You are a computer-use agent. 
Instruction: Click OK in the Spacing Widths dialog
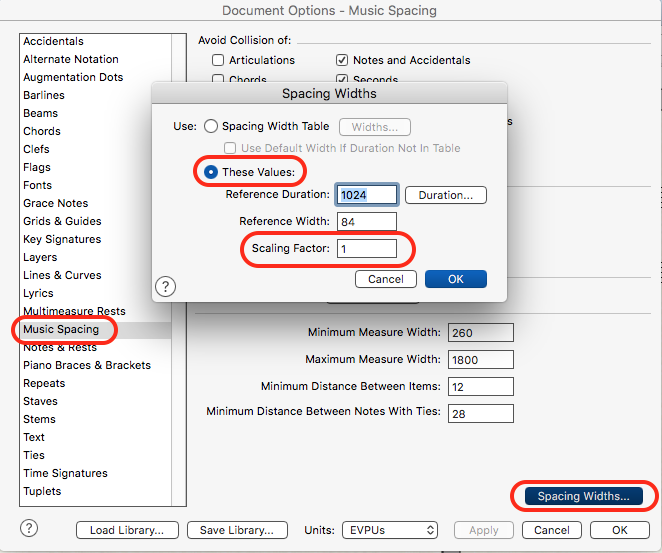tap(455, 279)
